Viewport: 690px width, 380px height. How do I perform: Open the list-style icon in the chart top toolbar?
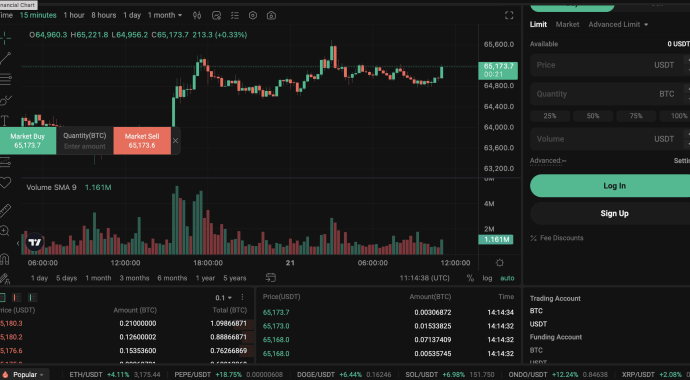(x=235, y=15)
